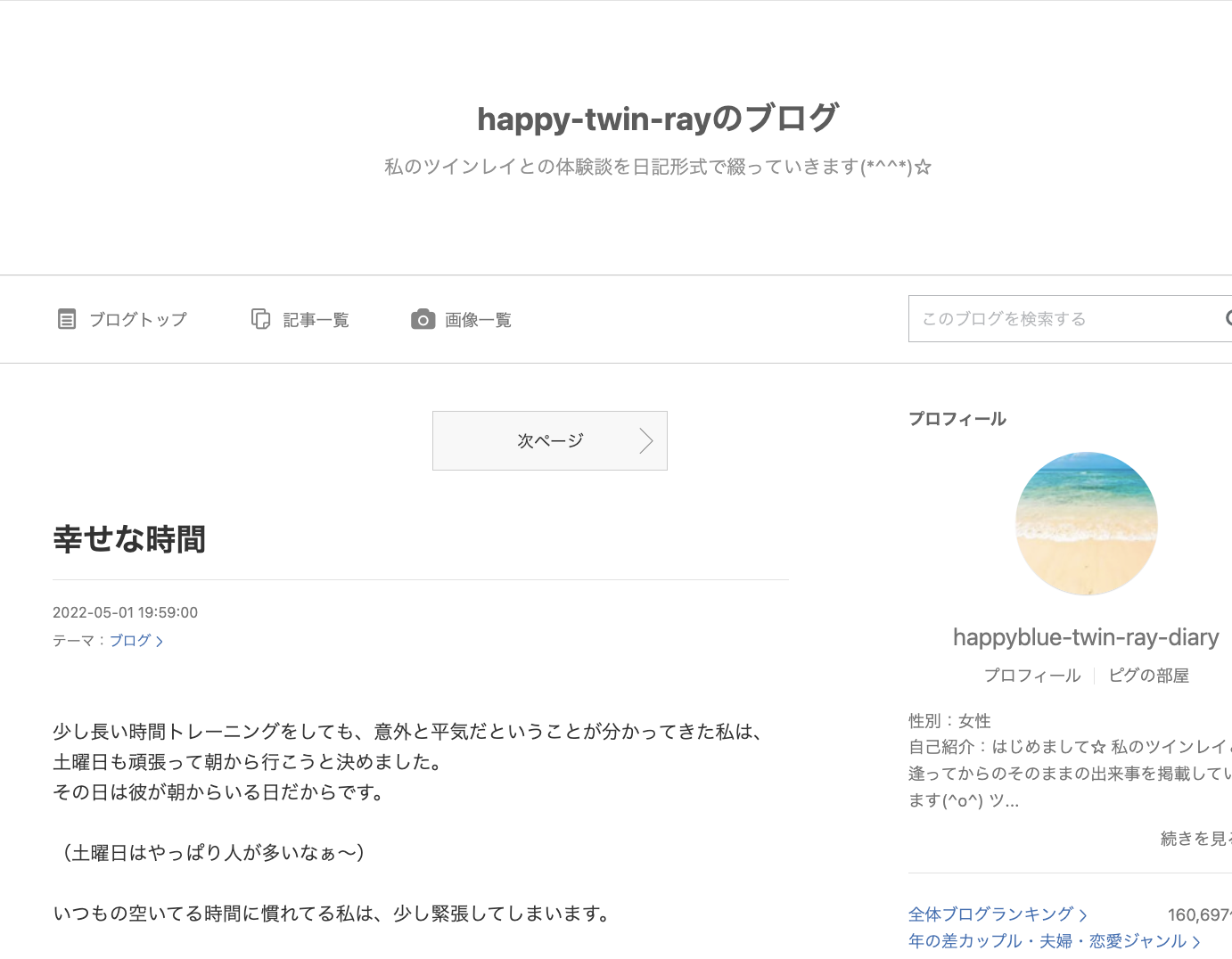Open the blog 幸せな時間 article title
Viewport: 1232px width, 959px height.
pos(128,539)
